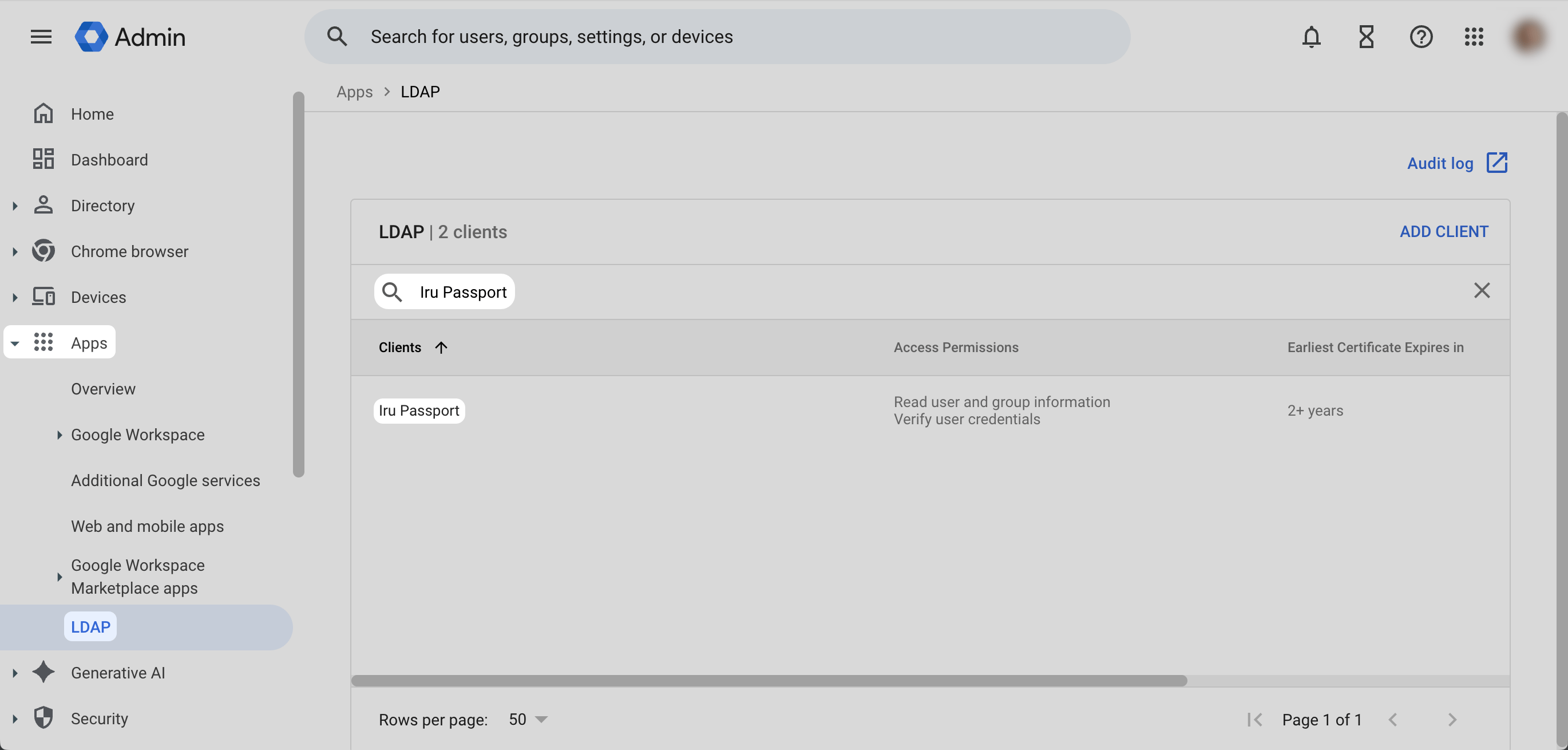Expand the Security section
Viewport: 1568px width, 750px height.
pyautogui.click(x=15, y=719)
